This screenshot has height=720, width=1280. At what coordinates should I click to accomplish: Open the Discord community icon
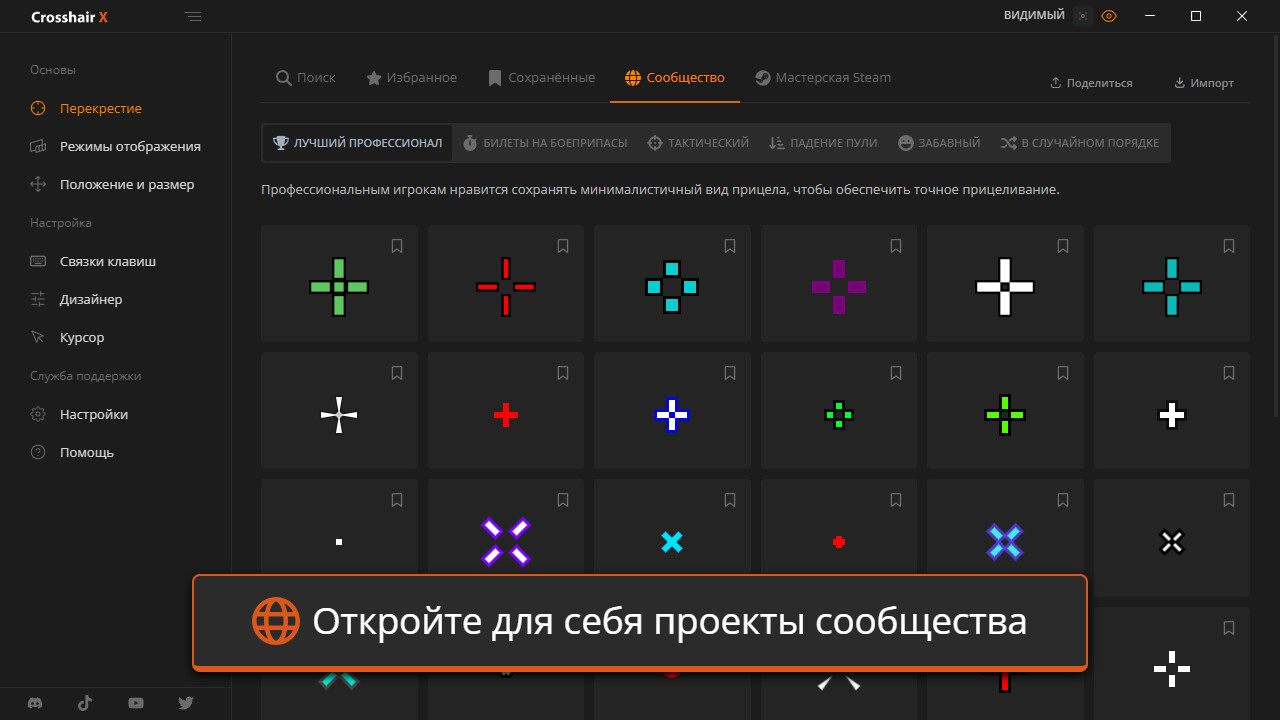(x=35, y=703)
